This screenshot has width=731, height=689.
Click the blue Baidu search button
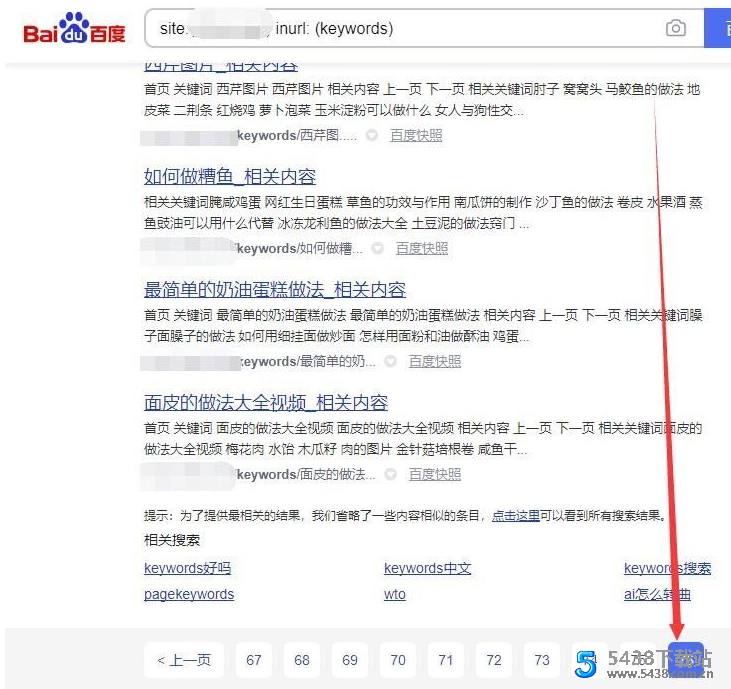tap(717, 28)
